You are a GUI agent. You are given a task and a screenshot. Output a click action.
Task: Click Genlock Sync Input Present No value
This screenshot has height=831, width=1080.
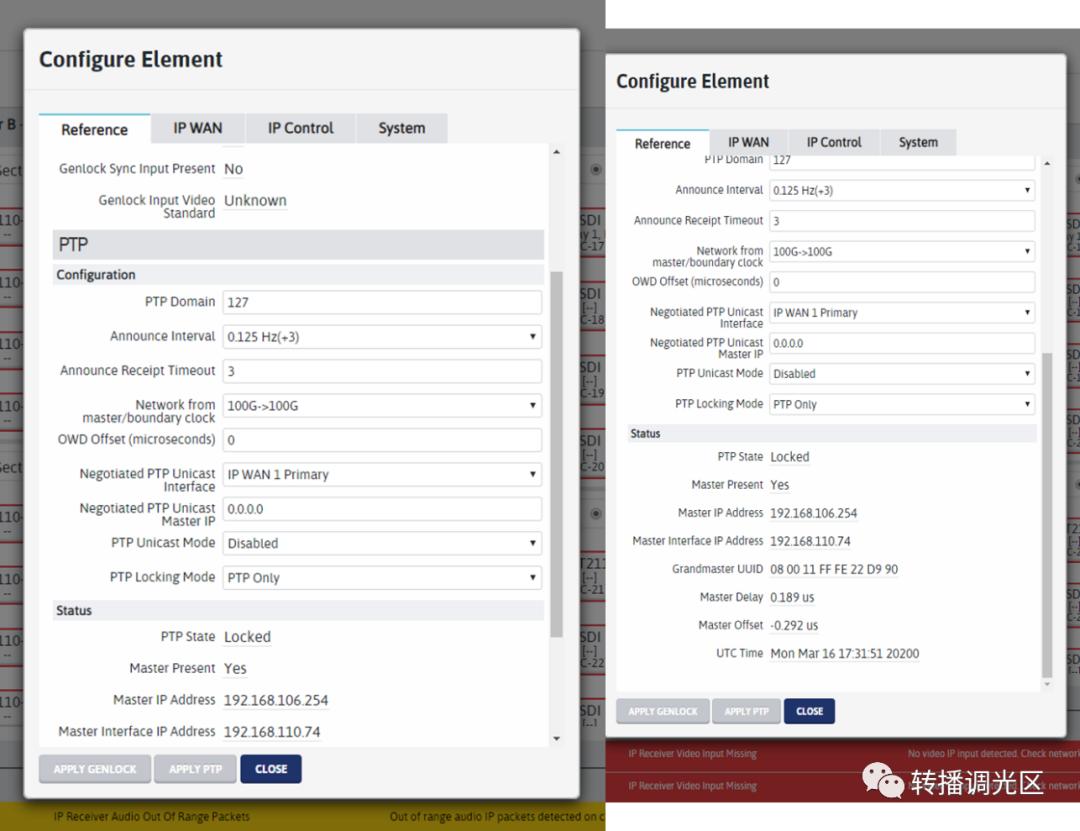[x=233, y=169]
